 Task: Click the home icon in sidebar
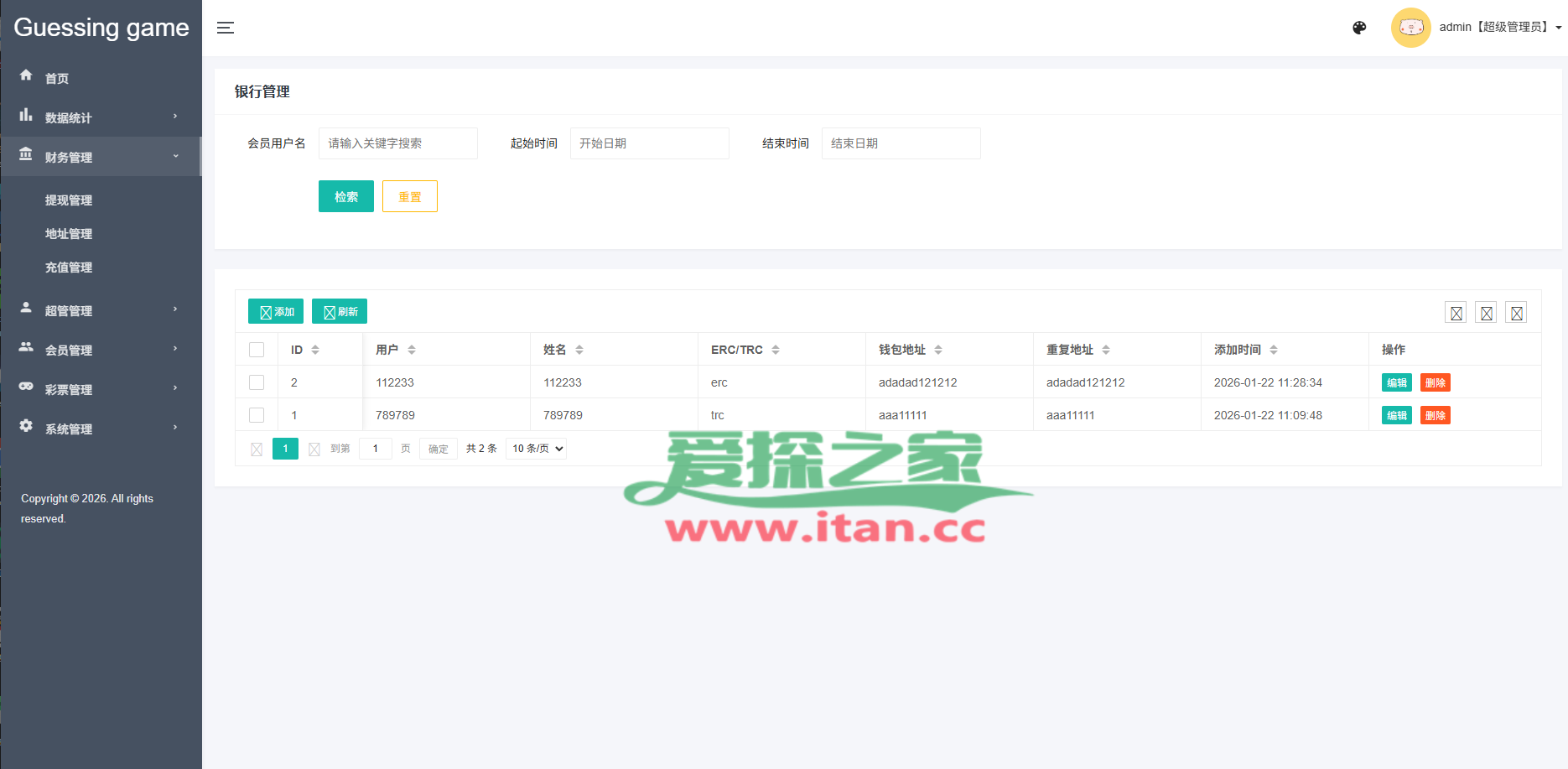pos(26,75)
